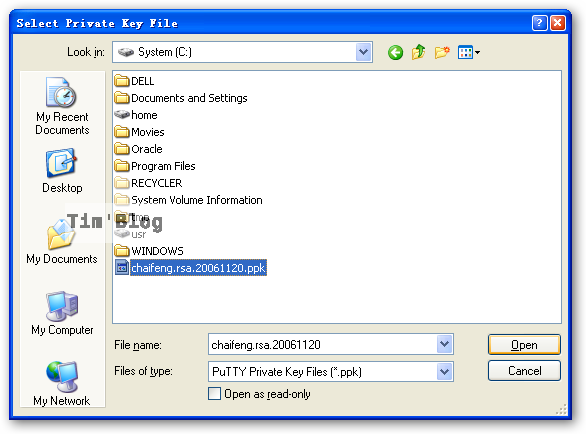
Task: Select the Program Files folder
Action: tap(155, 166)
